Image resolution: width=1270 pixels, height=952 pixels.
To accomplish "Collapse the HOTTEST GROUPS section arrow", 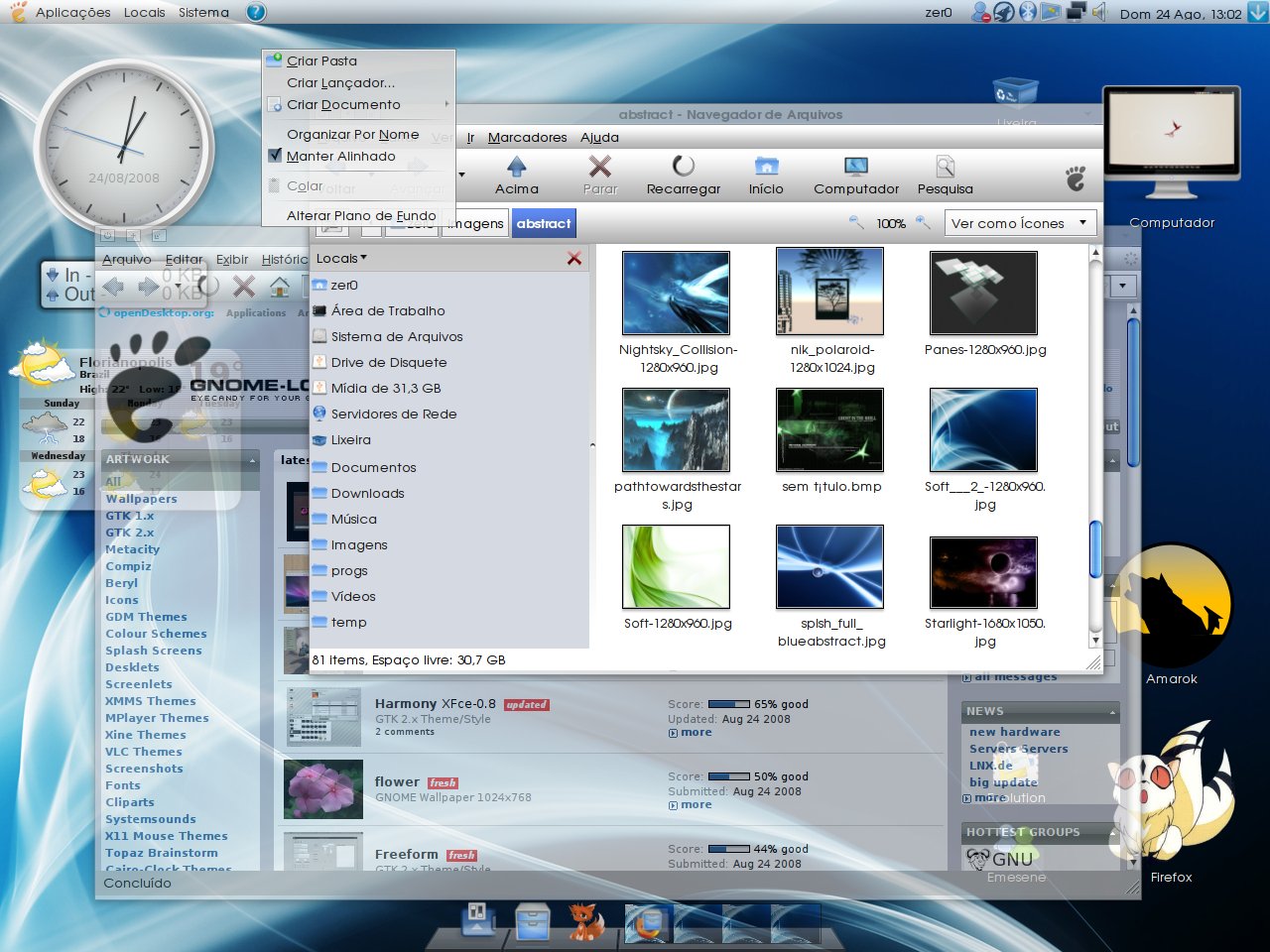I will point(1112,833).
